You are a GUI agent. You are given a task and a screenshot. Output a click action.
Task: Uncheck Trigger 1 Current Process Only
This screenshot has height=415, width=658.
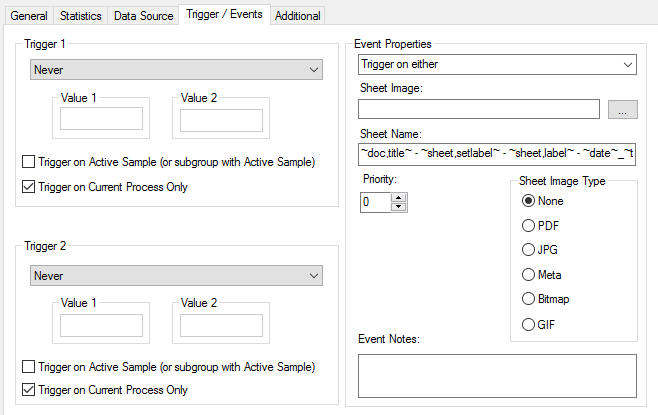point(28,186)
